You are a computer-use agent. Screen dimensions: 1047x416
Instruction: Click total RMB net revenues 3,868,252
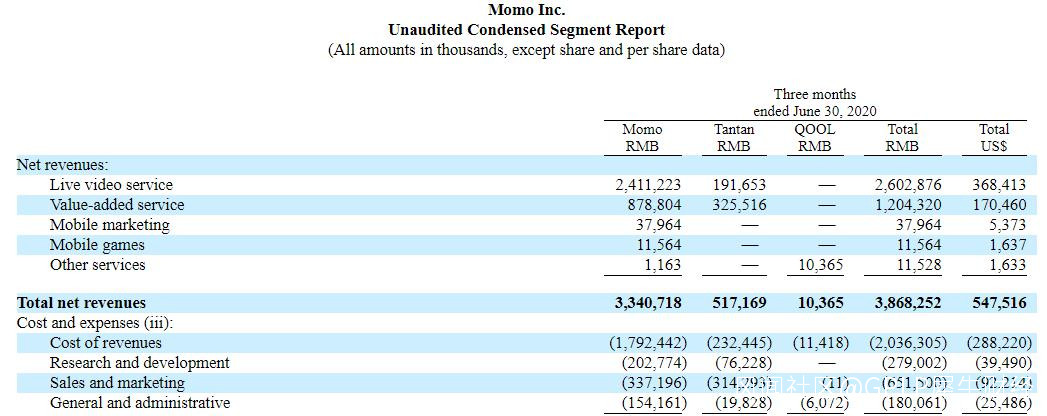[908, 303]
